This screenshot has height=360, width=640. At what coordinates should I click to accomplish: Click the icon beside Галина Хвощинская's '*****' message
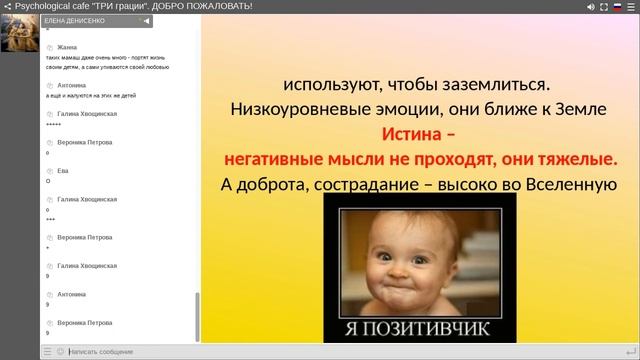pos(50,114)
